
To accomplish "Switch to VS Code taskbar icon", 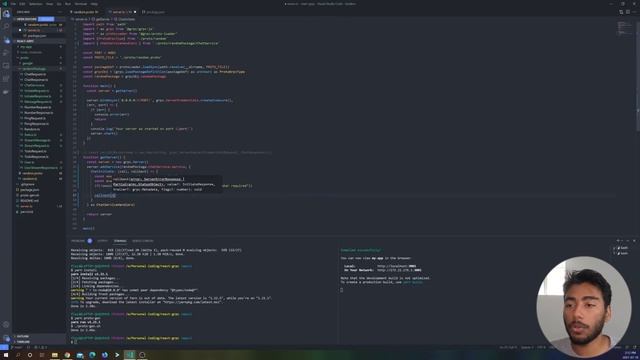I will pyautogui.click(x=130, y=355).
